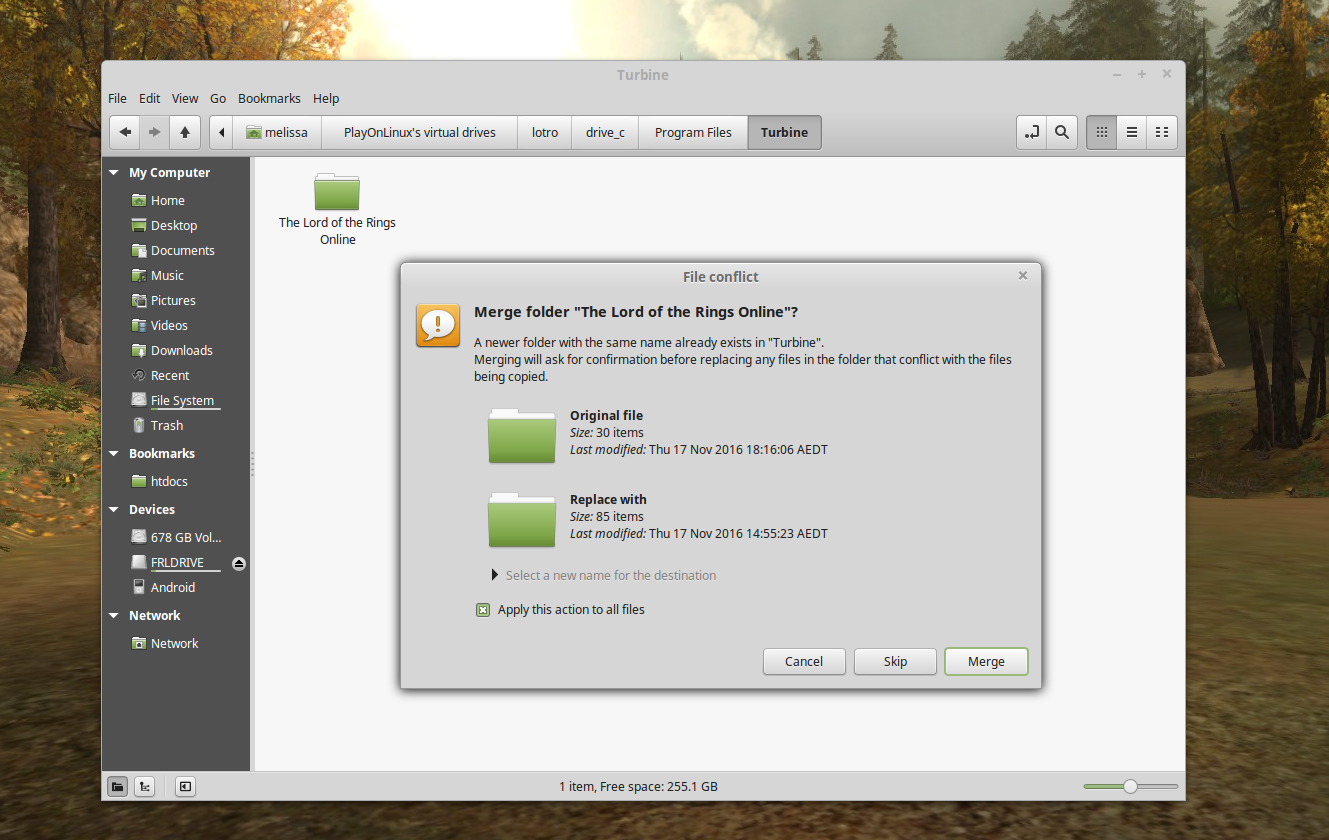
Task: Click the Cancel button
Action: [804, 661]
